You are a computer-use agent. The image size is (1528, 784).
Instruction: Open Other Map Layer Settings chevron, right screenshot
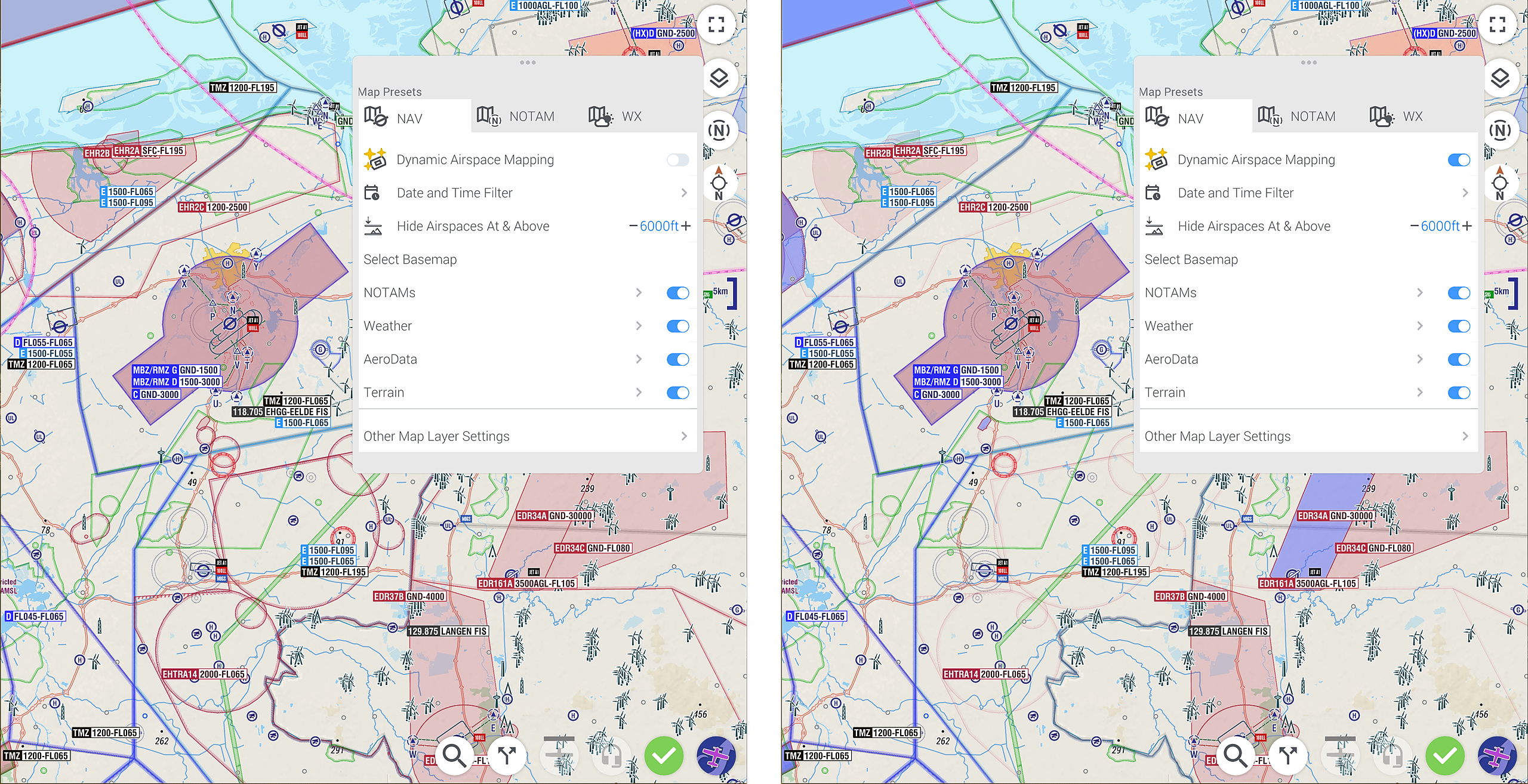click(x=1465, y=436)
